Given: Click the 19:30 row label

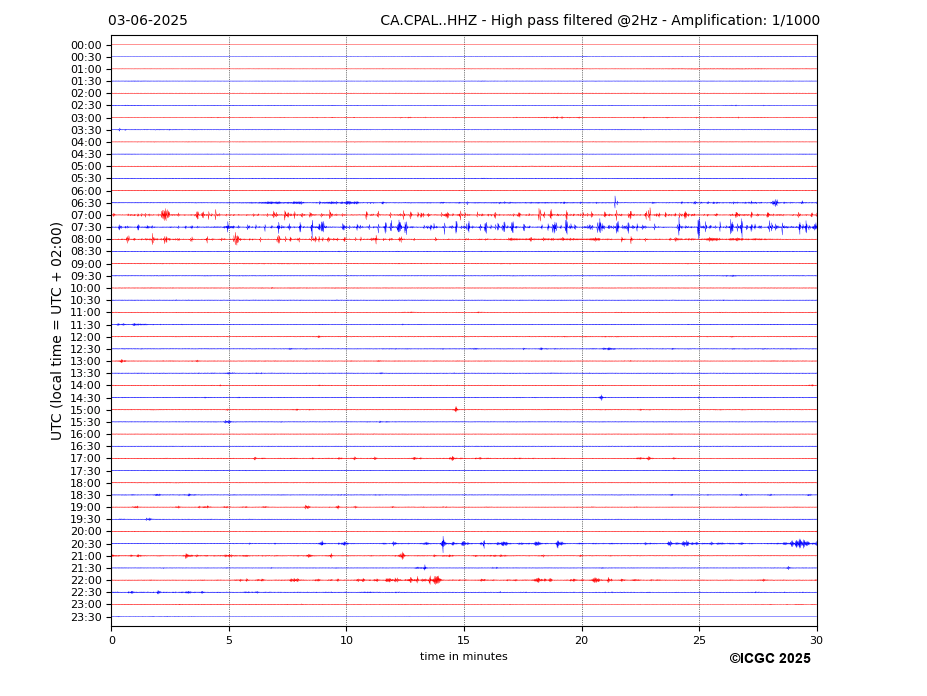Looking at the screenshot, I should 86,520.
